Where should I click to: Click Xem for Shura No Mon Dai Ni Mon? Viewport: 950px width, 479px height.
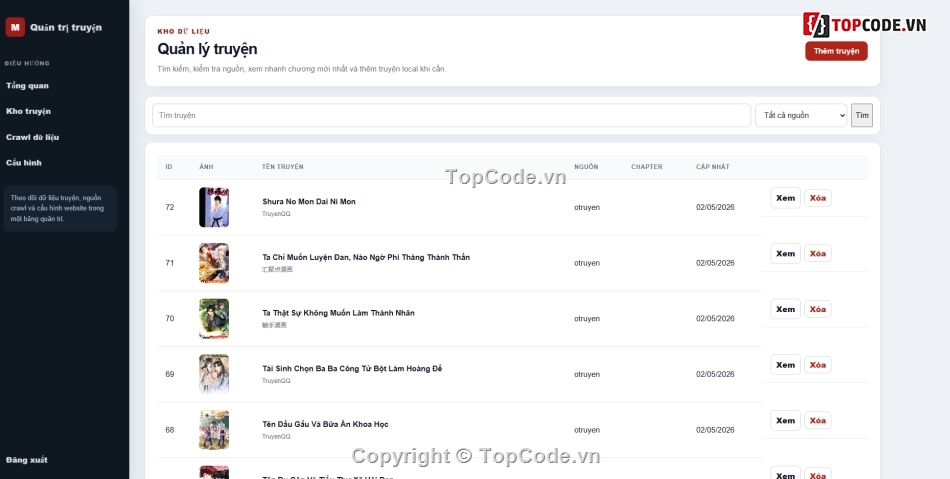point(785,198)
